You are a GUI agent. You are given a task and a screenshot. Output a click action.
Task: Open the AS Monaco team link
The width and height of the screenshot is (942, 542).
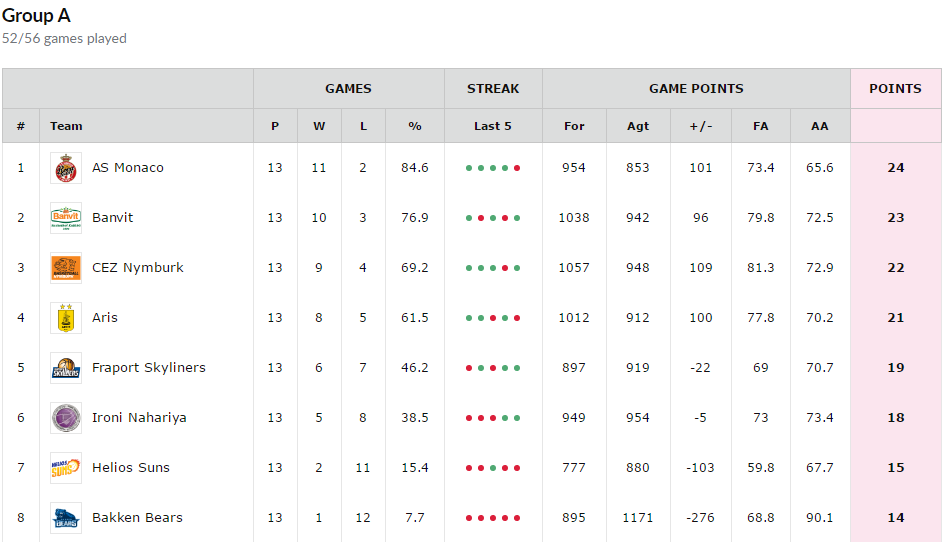[127, 168]
